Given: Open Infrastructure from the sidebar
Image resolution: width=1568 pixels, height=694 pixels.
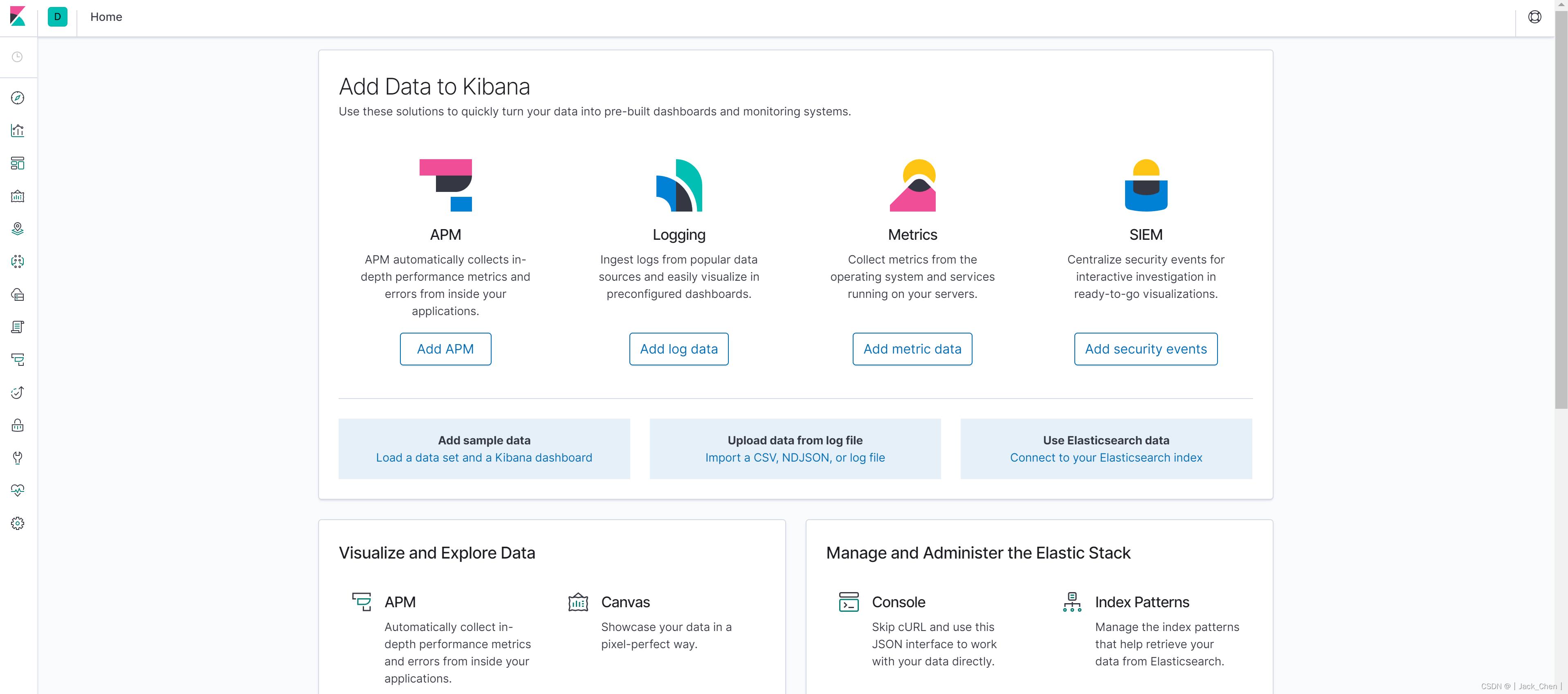Looking at the screenshot, I should tap(18, 295).
